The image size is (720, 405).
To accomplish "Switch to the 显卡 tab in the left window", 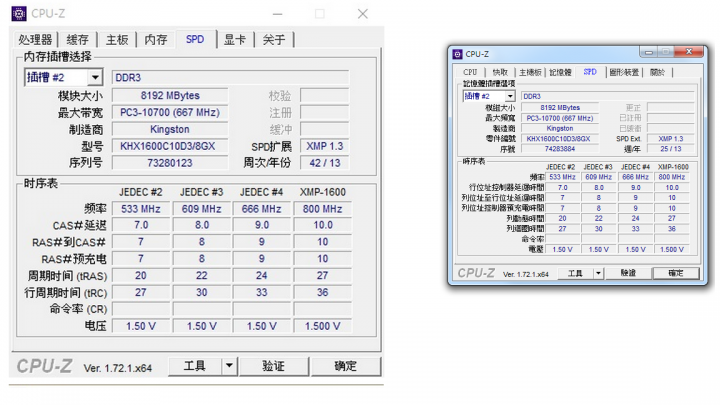I will tap(235, 39).
